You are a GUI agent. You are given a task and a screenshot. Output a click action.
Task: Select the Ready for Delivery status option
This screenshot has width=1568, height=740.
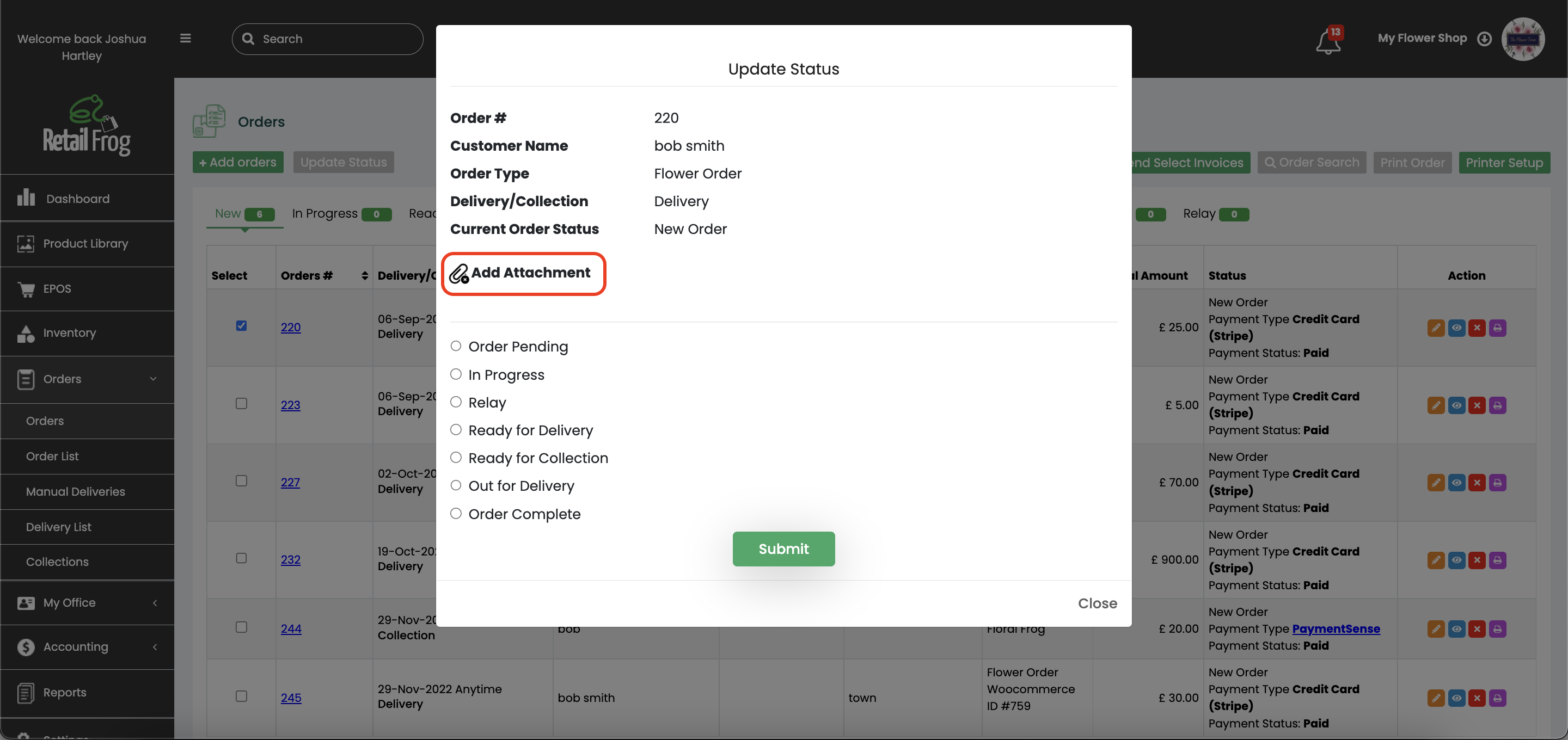457,430
